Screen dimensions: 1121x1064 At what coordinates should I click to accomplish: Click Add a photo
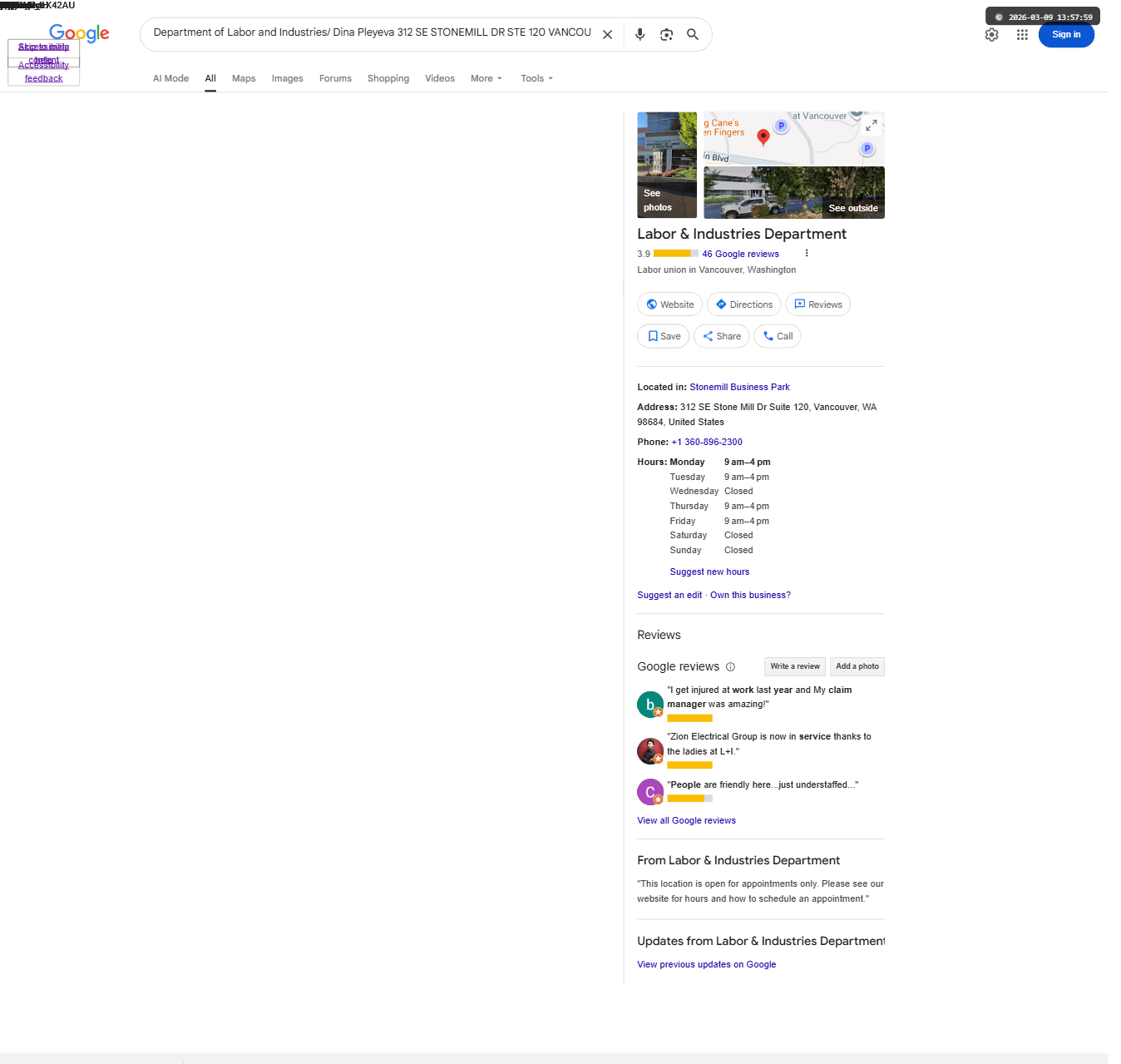pyautogui.click(x=857, y=666)
